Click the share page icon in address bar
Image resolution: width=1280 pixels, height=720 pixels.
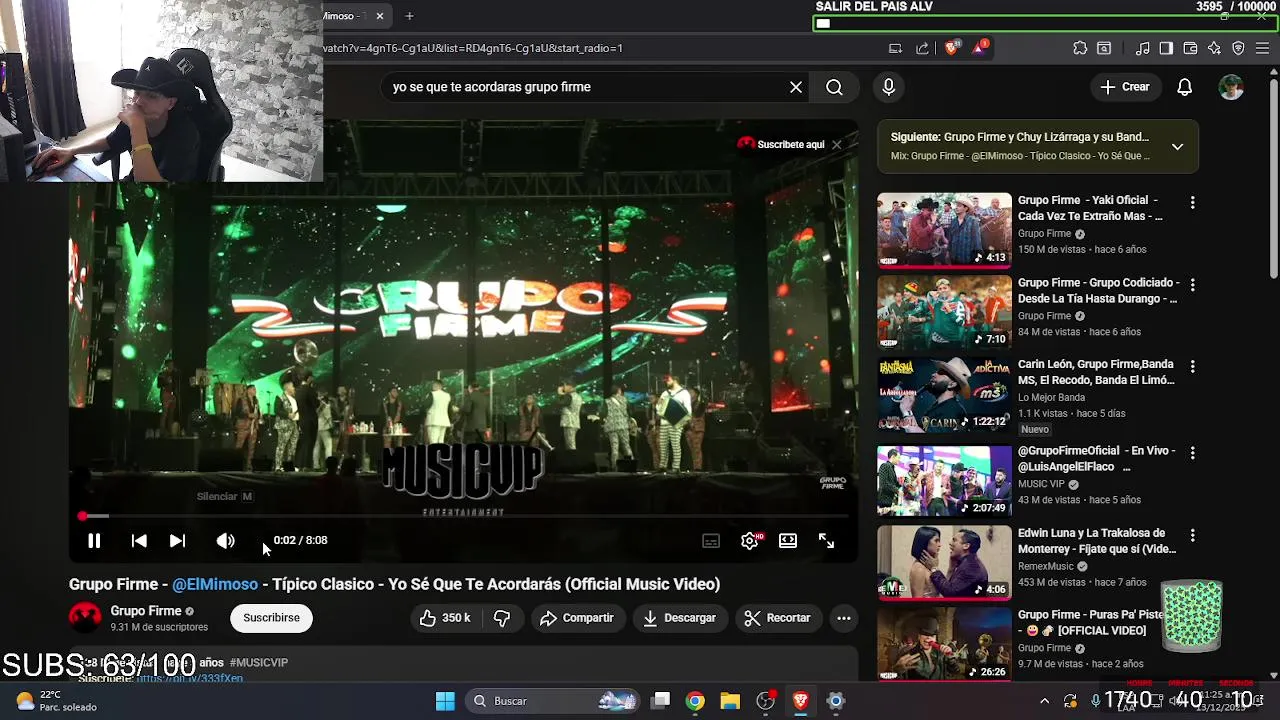(x=922, y=48)
